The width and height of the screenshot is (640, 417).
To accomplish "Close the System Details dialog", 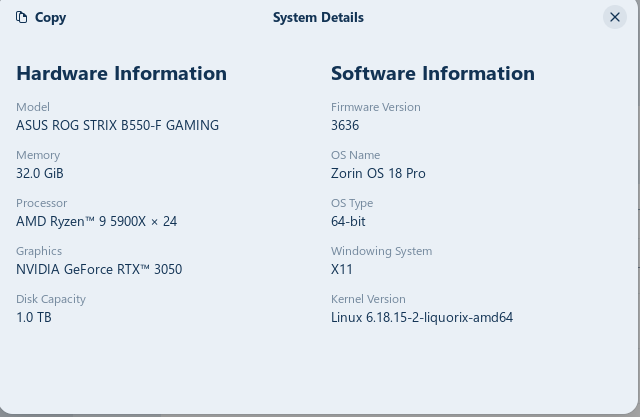I will point(615,17).
